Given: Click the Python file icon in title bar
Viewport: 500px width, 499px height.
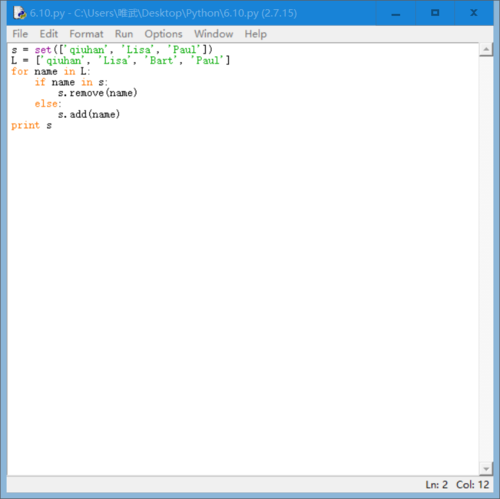Looking at the screenshot, I should point(20,13).
